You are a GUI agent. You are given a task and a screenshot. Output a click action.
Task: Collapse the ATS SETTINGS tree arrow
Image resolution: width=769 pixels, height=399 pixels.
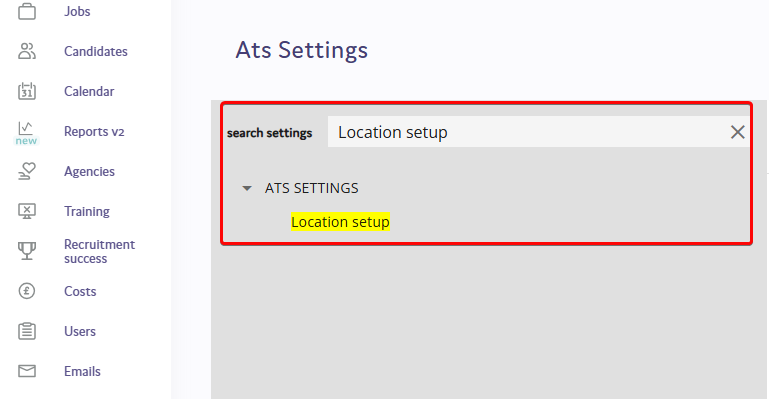[x=247, y=188]
